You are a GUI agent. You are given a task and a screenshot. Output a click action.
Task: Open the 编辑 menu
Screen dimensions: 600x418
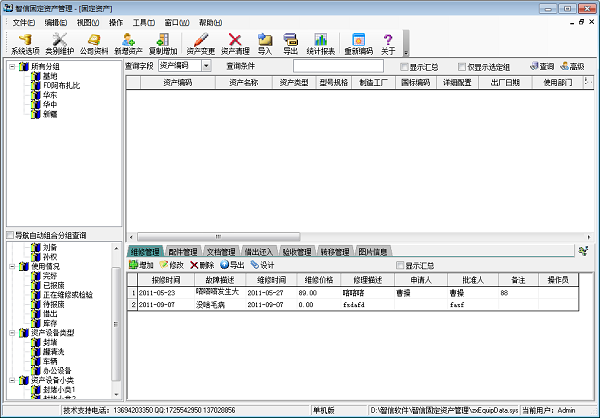tap(56, 23)
